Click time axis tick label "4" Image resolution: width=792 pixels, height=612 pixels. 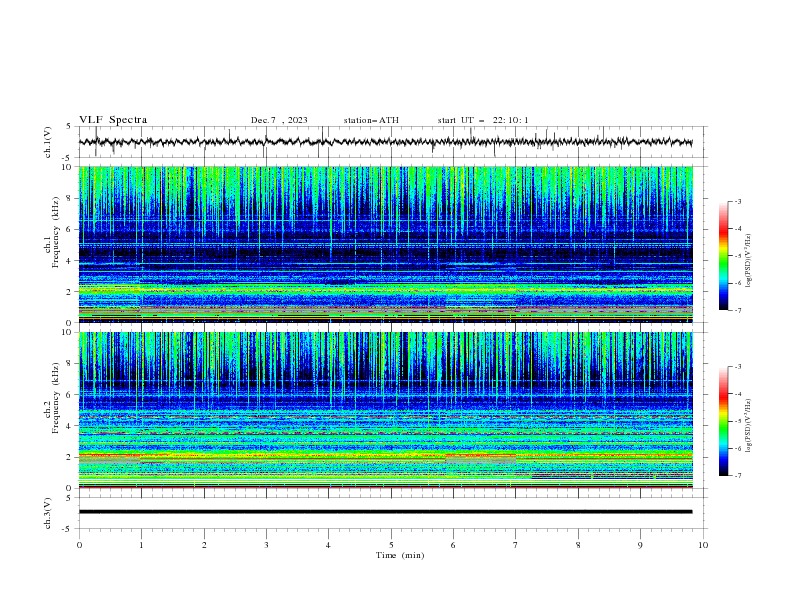(328, 545)
